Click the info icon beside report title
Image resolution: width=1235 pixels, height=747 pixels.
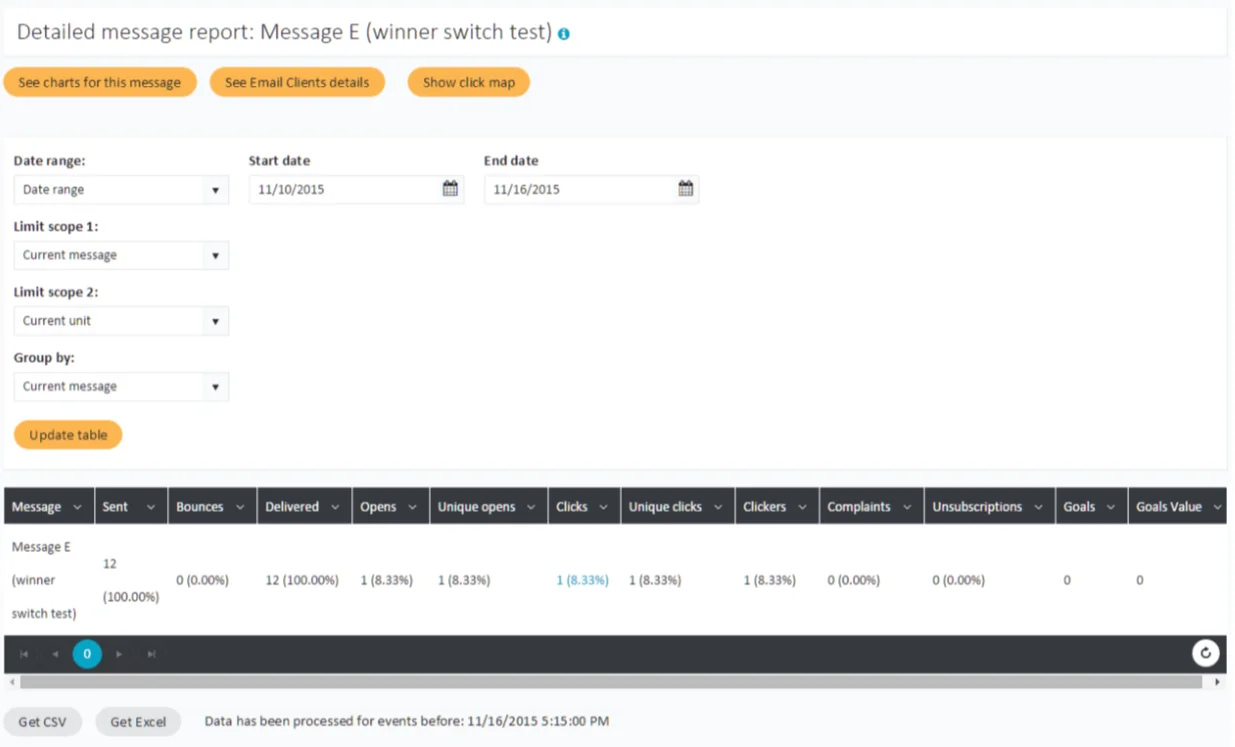point(564,34)
